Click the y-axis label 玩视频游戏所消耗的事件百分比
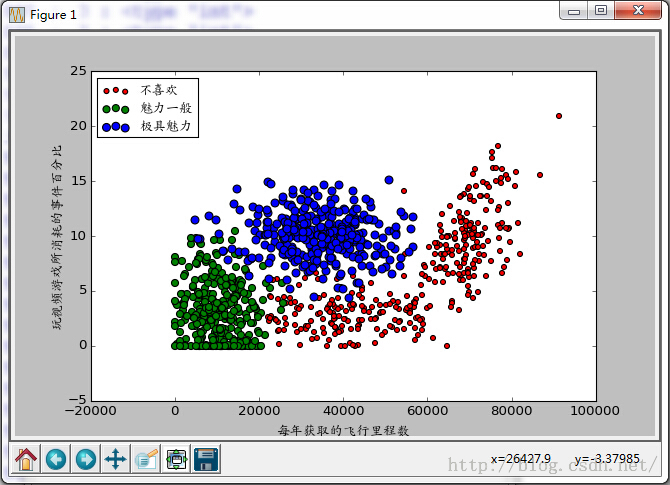The width and height of the screenshot is (670, 485). click(57, 237)
